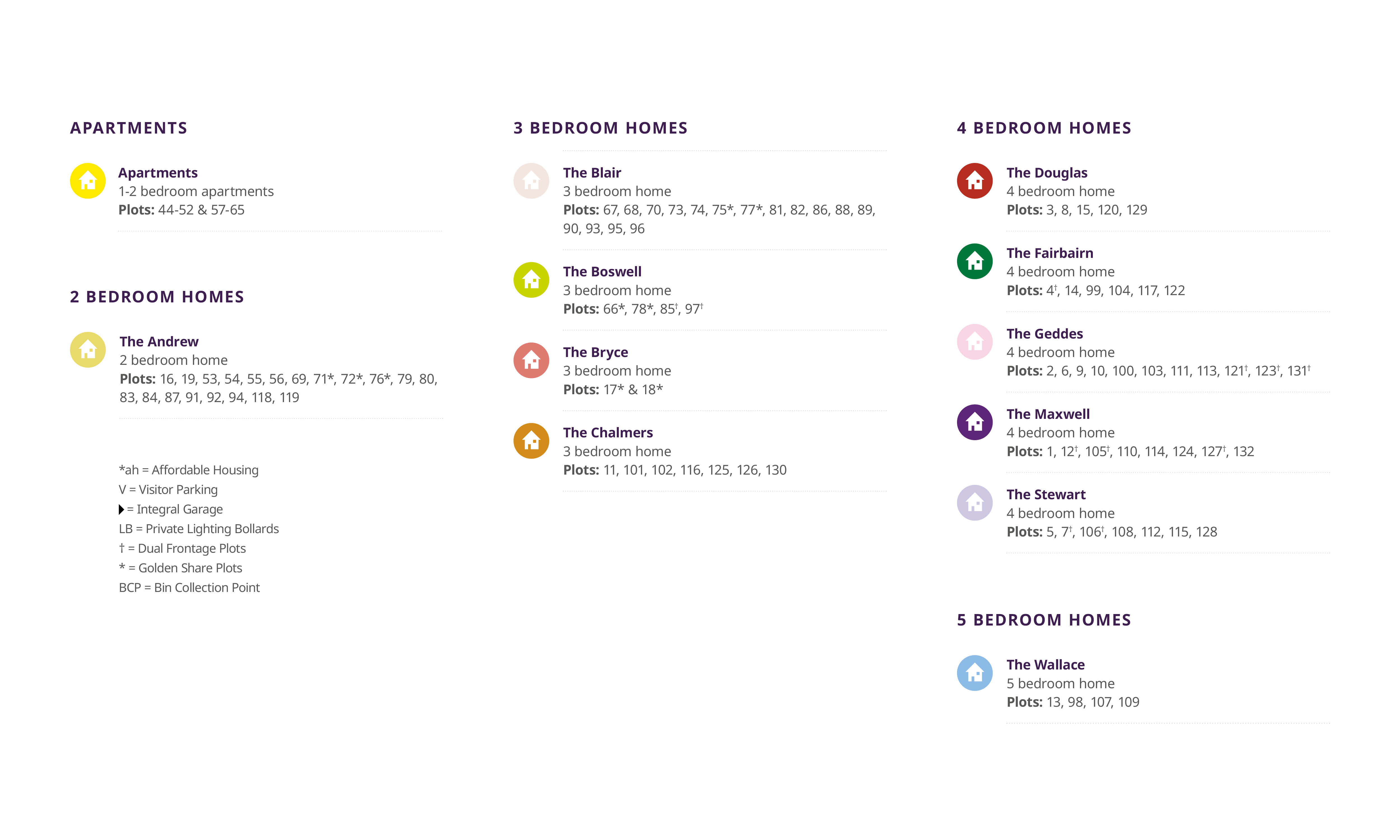Click the 2 BEDROOM HOMES heading
The width and height of the screenshot is (1400, 840).
click(157, 297)
